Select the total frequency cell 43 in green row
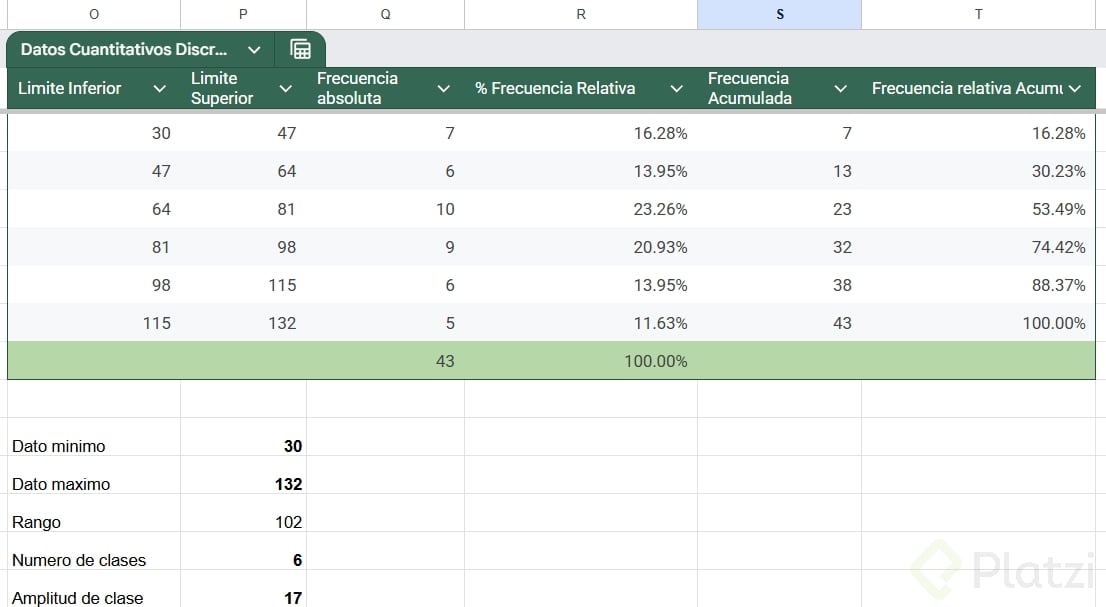 [x=386, y=361]
